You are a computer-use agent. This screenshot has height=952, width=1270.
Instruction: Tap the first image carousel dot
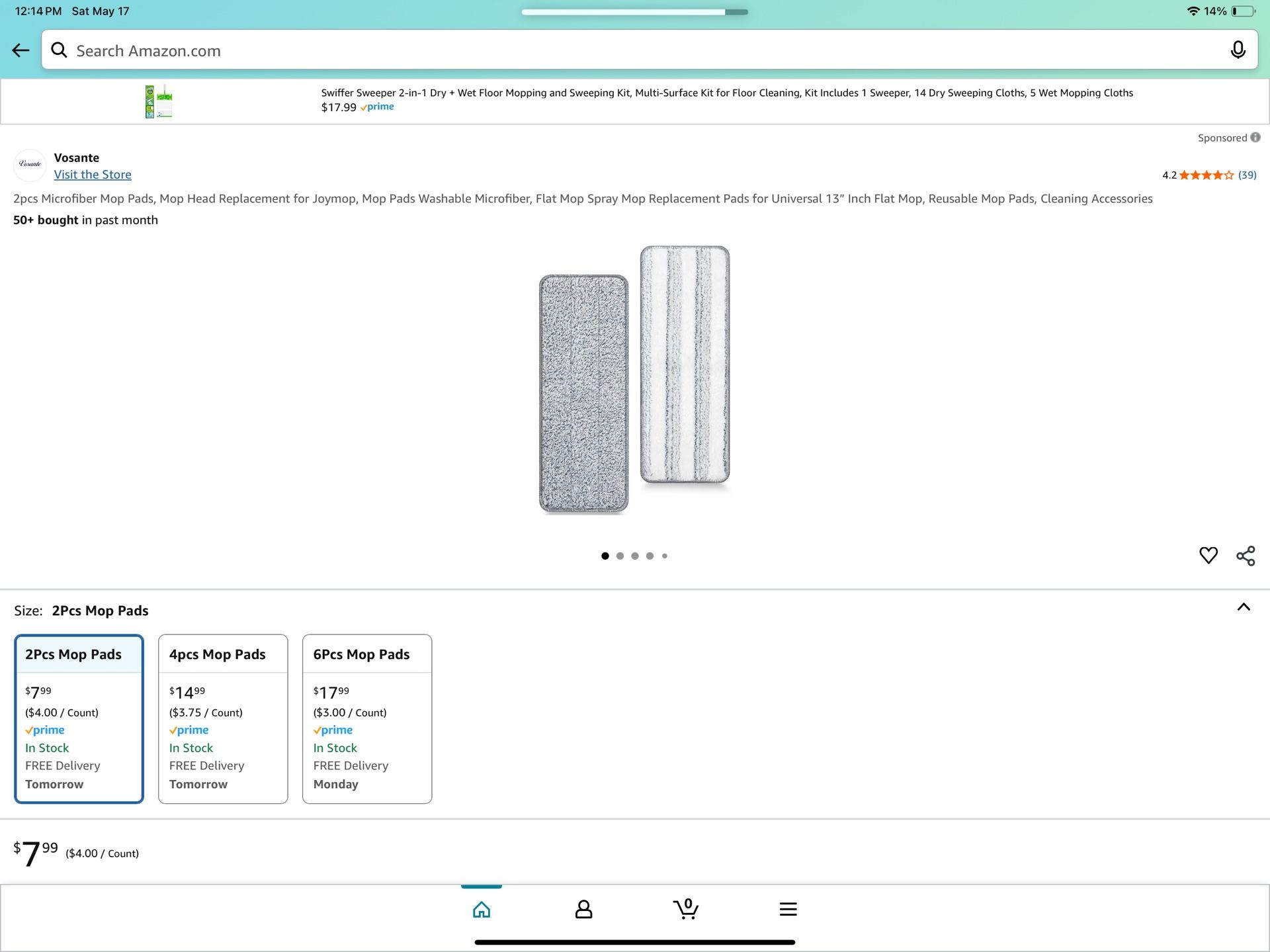tap(605, 556)
